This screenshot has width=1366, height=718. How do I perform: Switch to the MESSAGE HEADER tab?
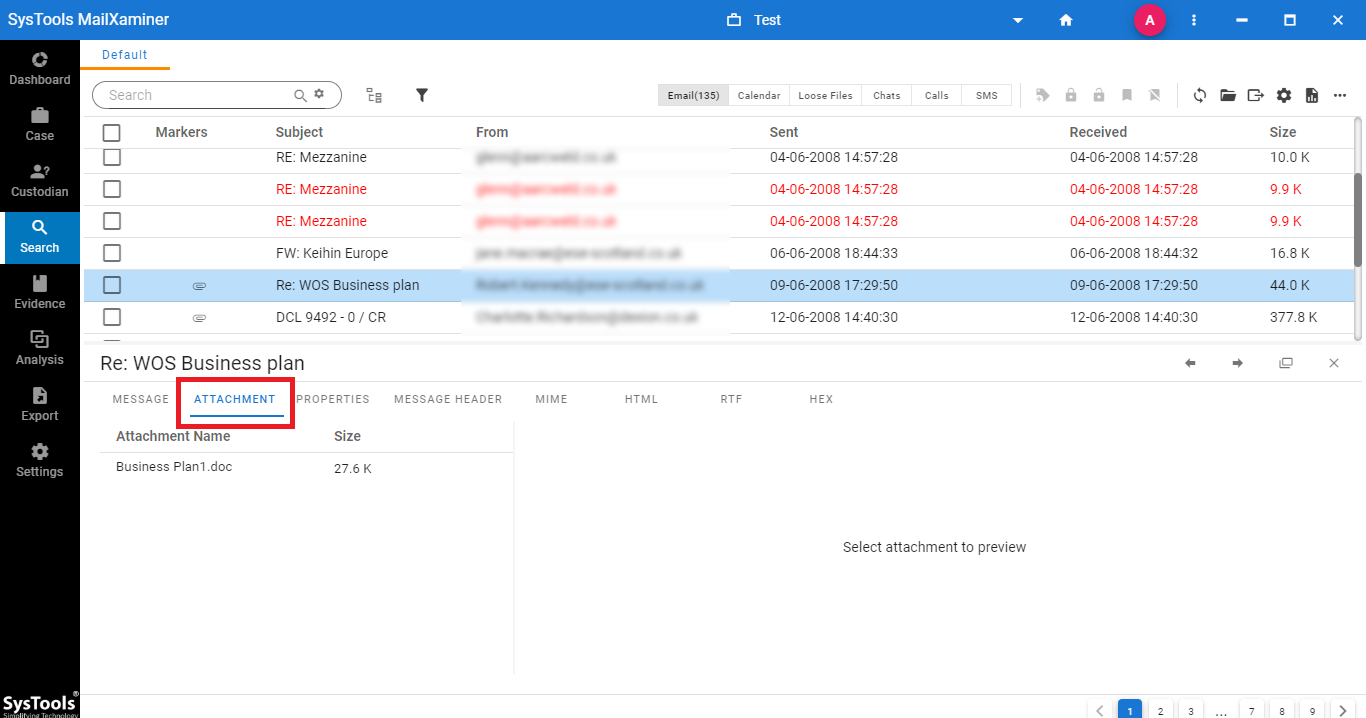point(447,399)
